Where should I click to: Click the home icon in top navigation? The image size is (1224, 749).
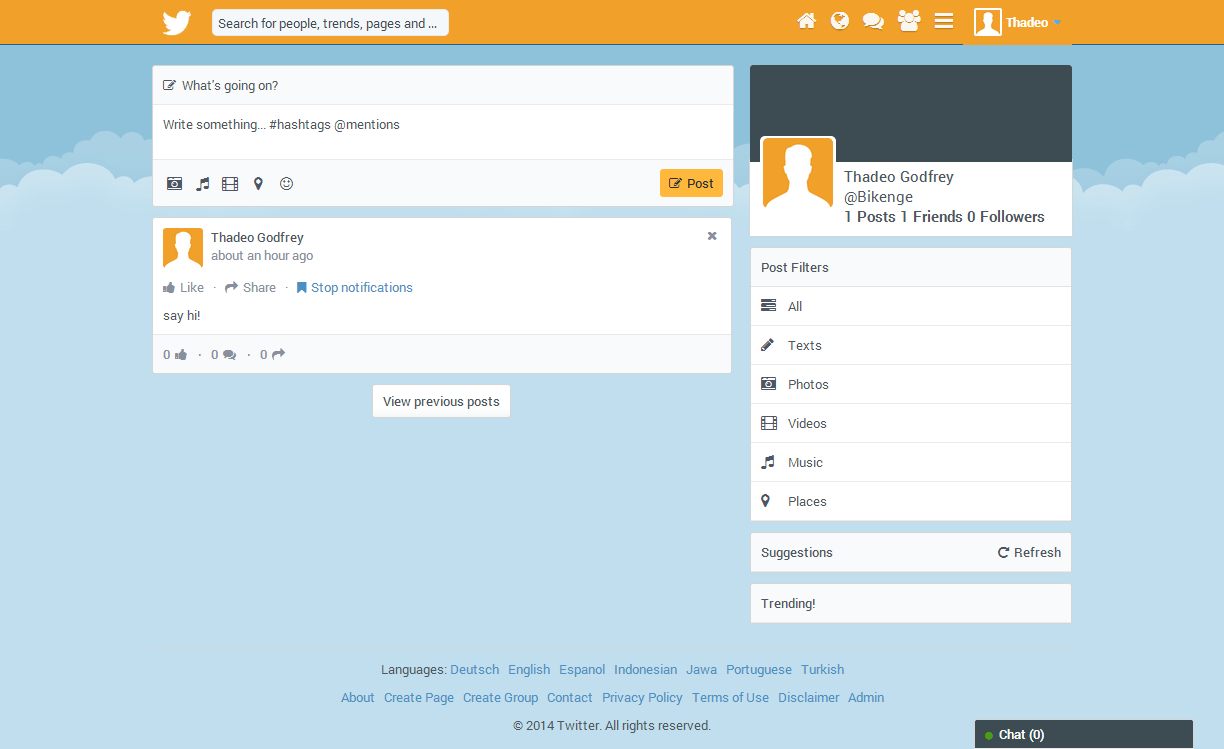pos(806,21)
